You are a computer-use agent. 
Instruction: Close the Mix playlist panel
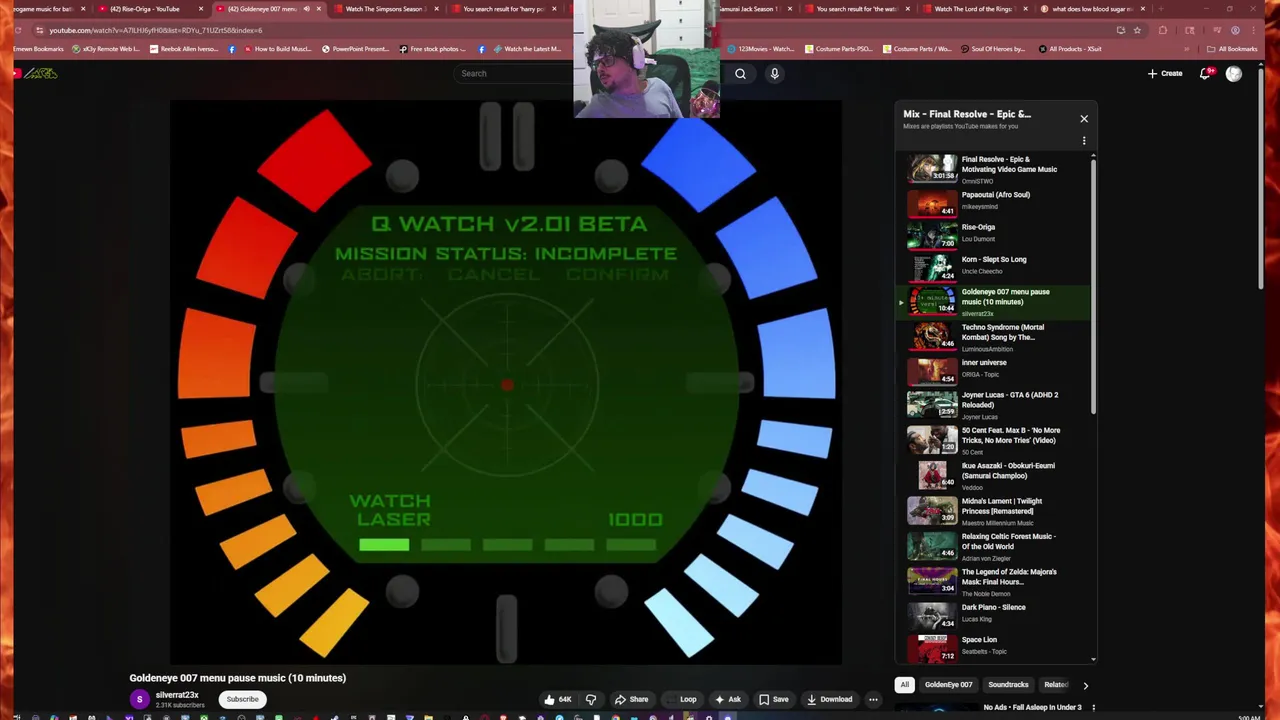[x=1084, y=119]
